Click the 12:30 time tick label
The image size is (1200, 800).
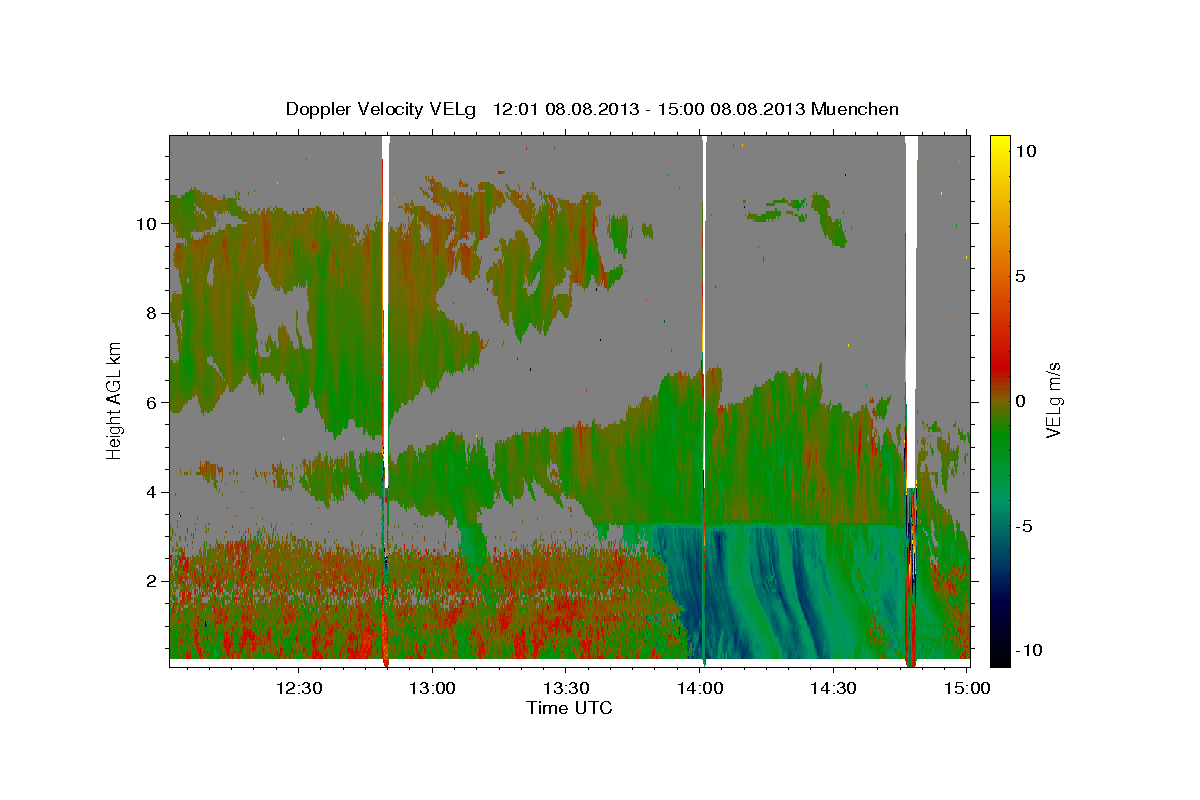pos(299,688)
